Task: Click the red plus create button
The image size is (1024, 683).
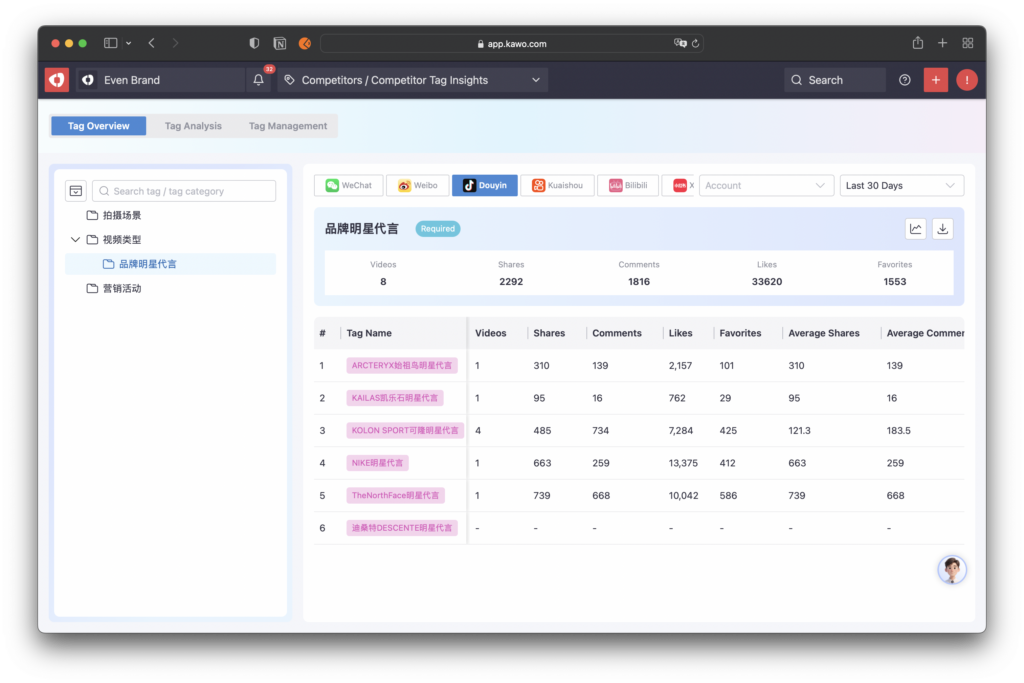Action: (x=935, y=80)
